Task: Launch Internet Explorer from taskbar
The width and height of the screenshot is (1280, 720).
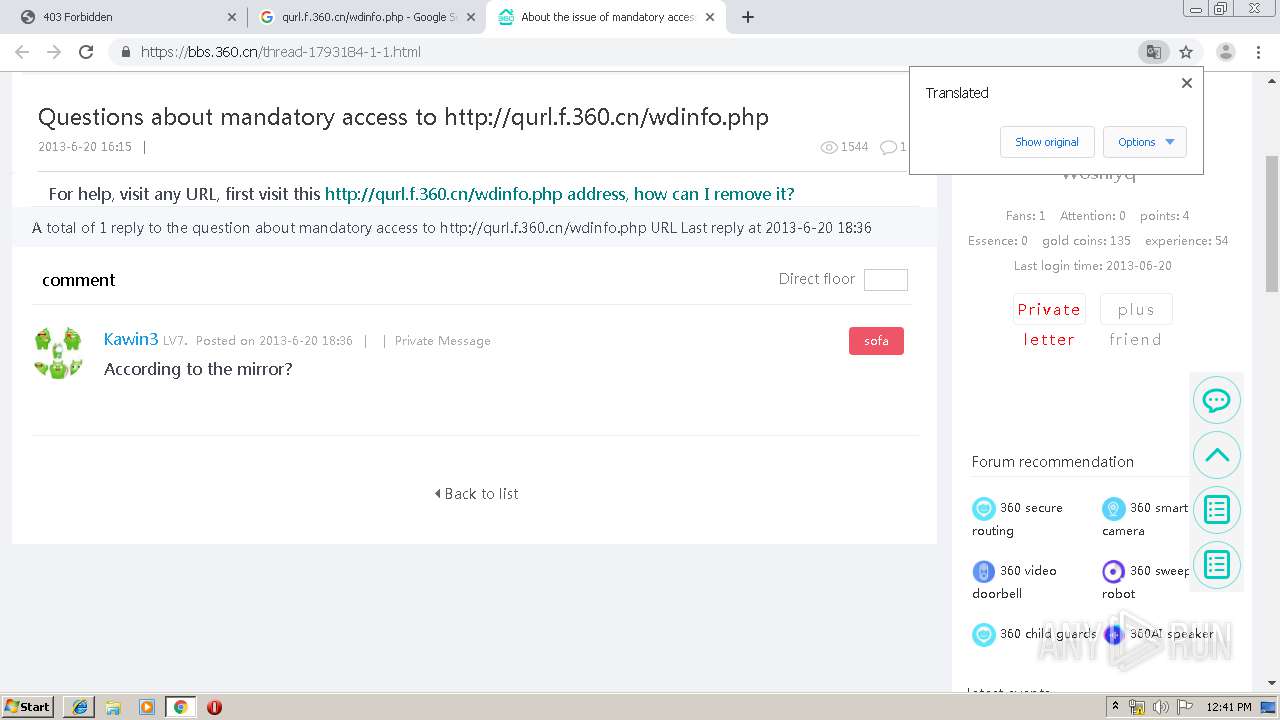Action: click(80, 707)
